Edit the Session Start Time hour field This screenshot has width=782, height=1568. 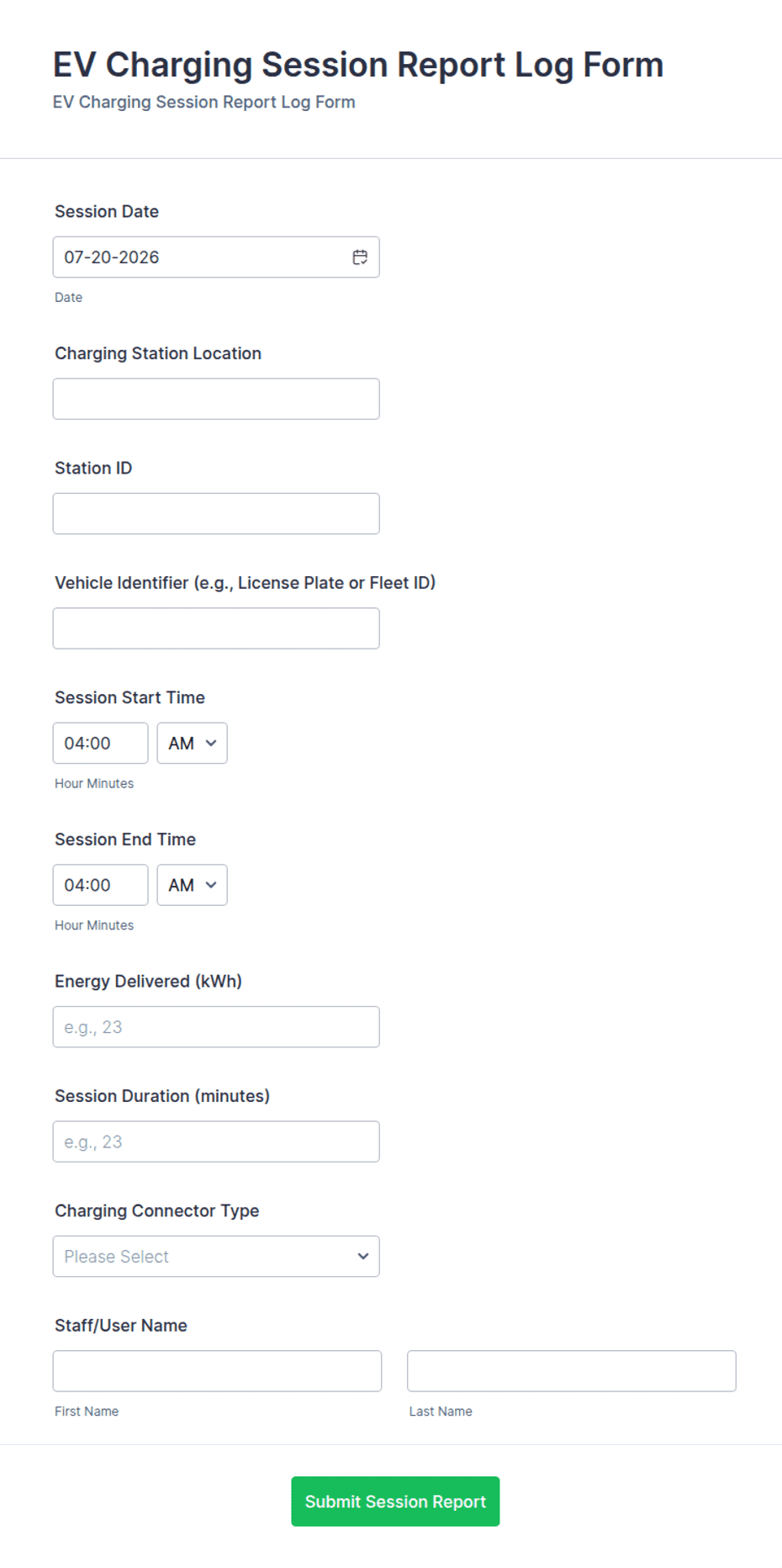[100, 744]
